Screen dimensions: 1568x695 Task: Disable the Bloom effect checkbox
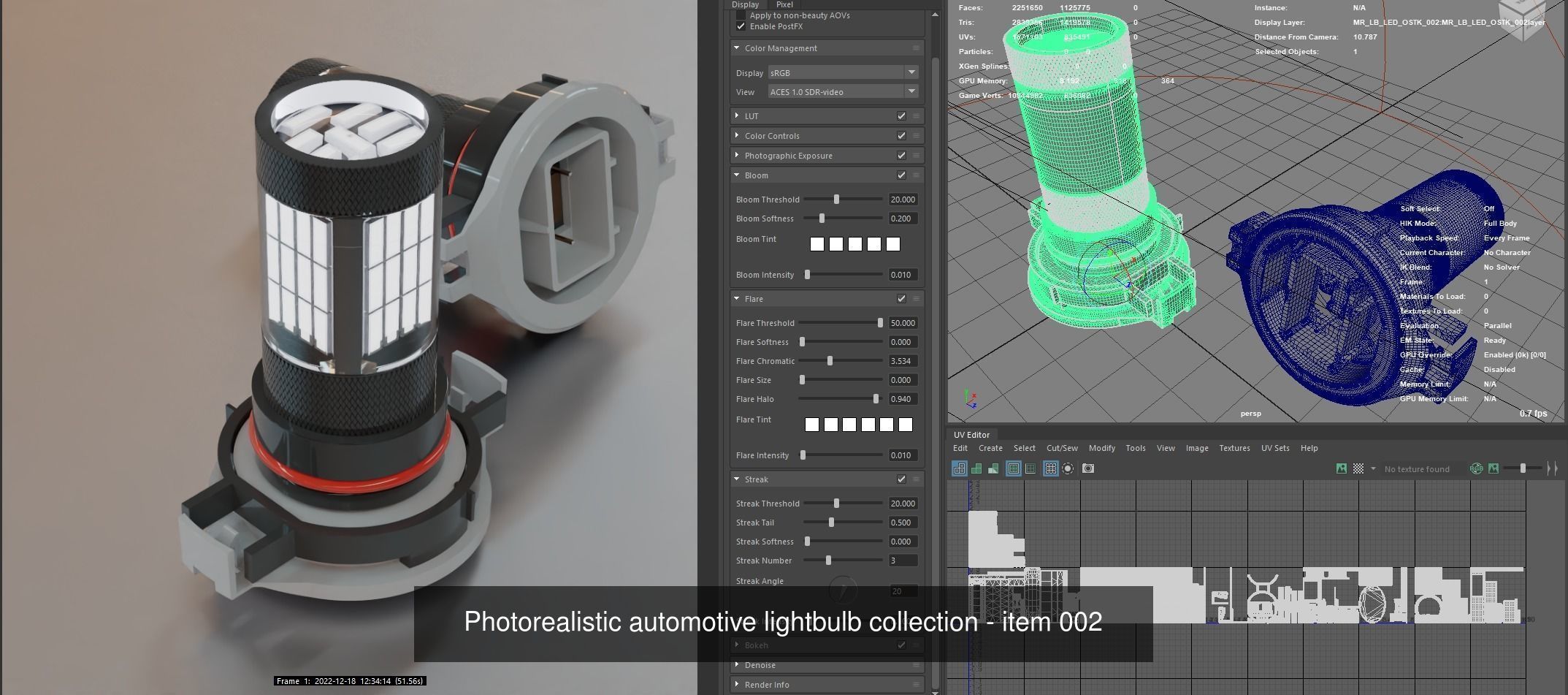pos(901,175)
